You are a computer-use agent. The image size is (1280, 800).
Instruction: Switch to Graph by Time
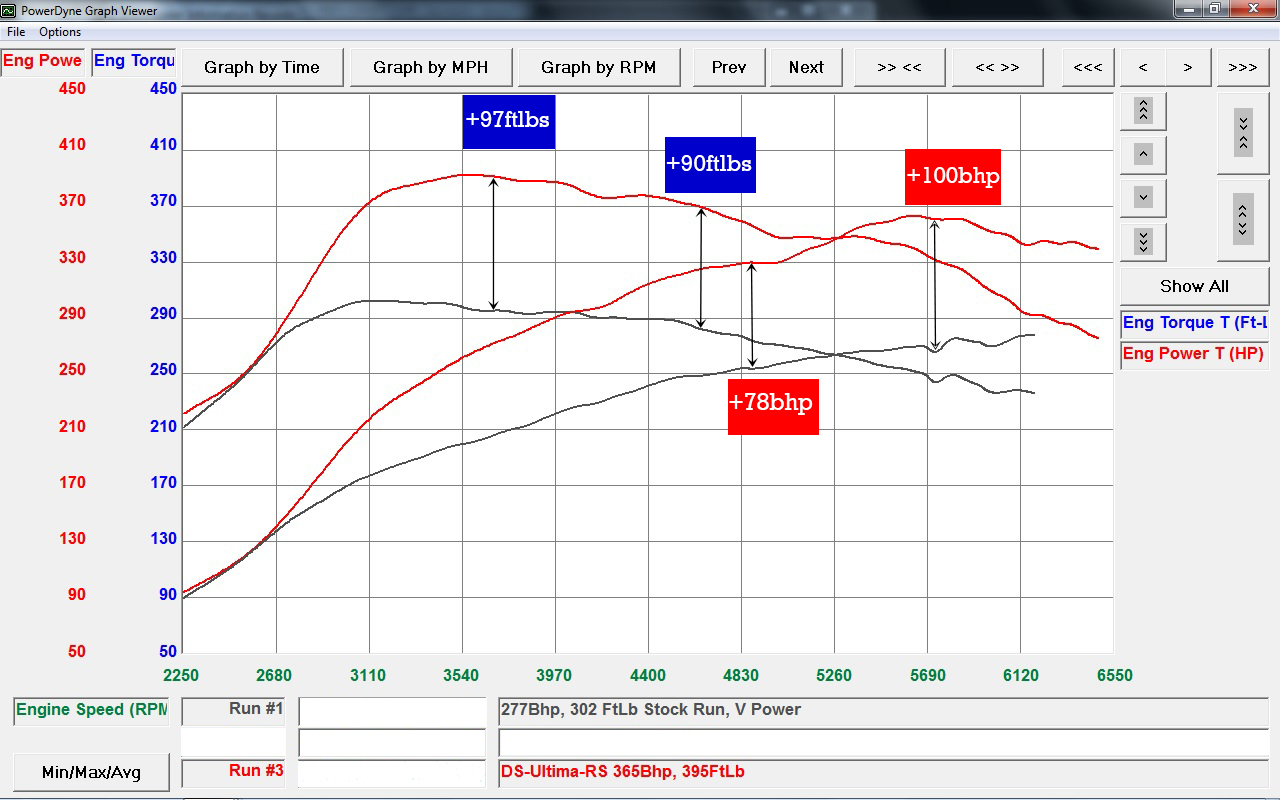[262, 67]
